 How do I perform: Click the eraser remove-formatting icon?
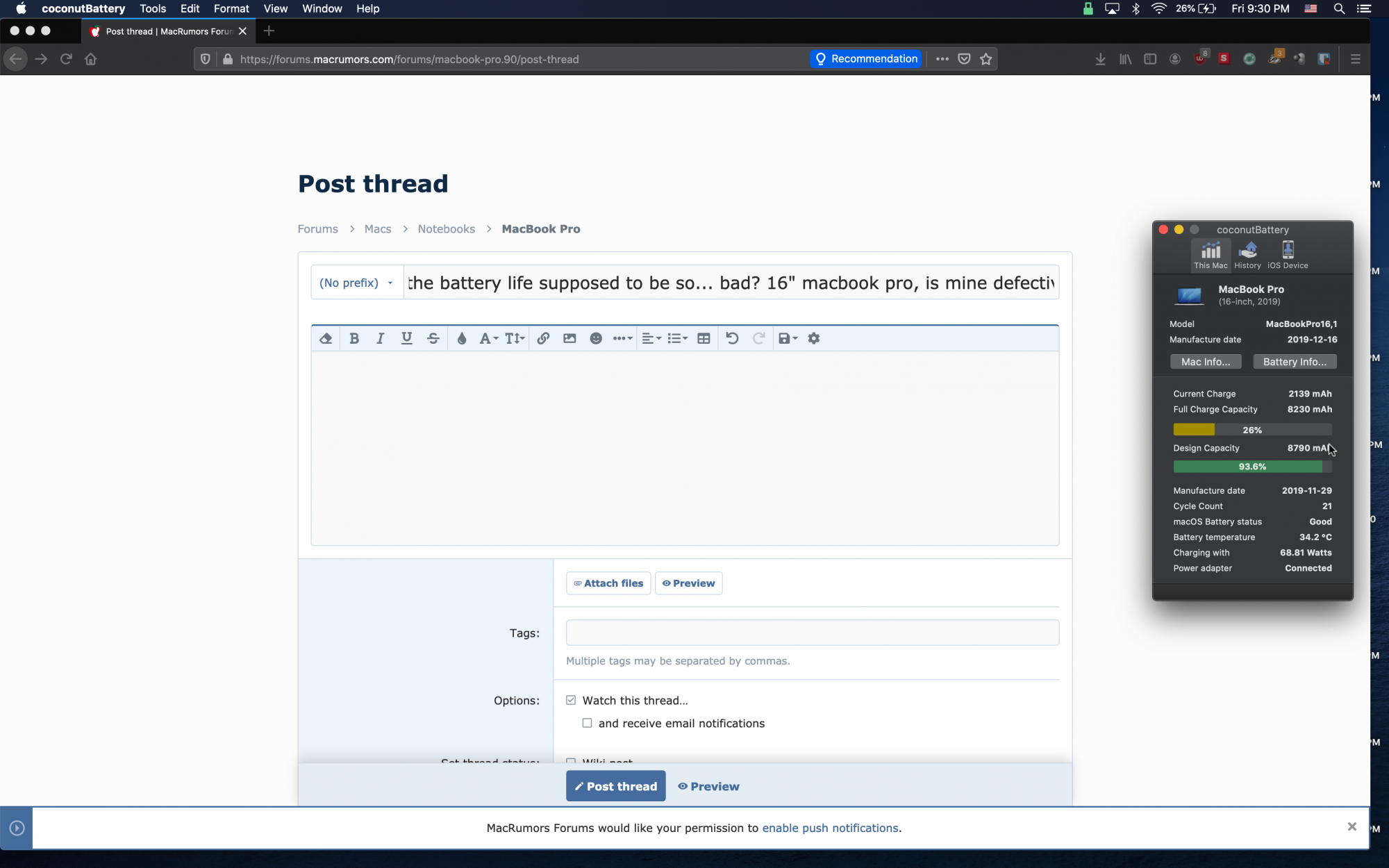tap(326, 338)
